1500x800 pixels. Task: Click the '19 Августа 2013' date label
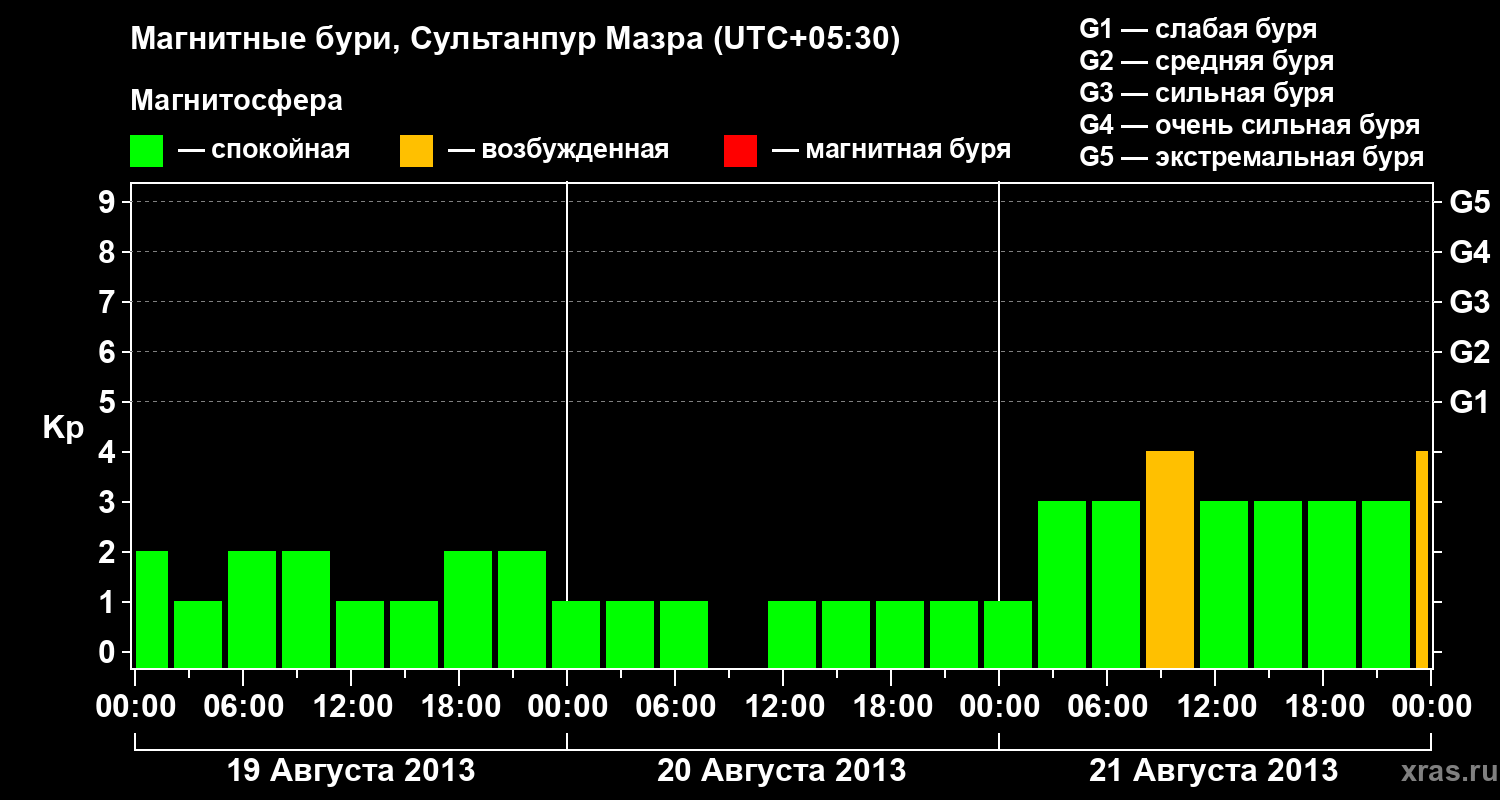(351, 771)
